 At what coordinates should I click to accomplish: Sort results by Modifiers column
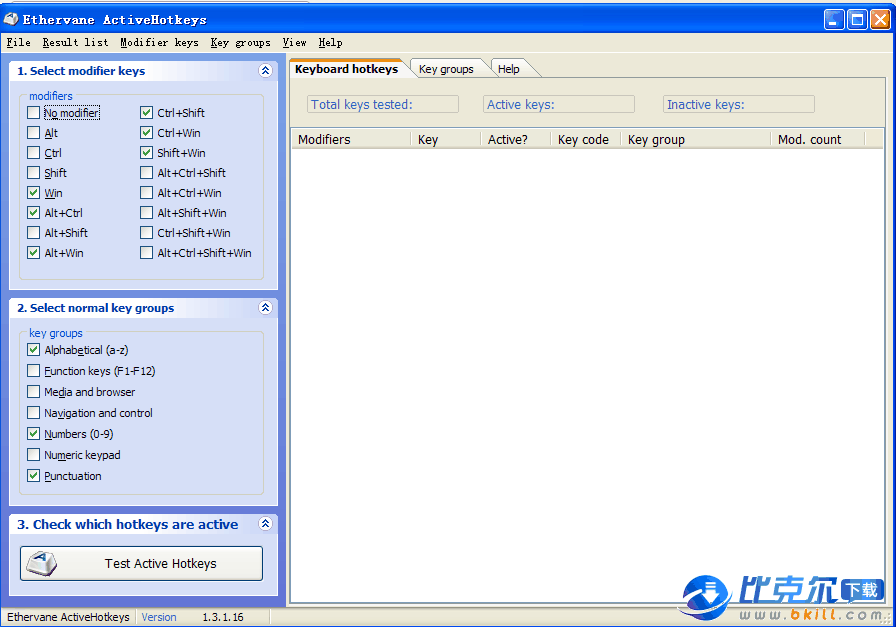(x=351, y=139)
